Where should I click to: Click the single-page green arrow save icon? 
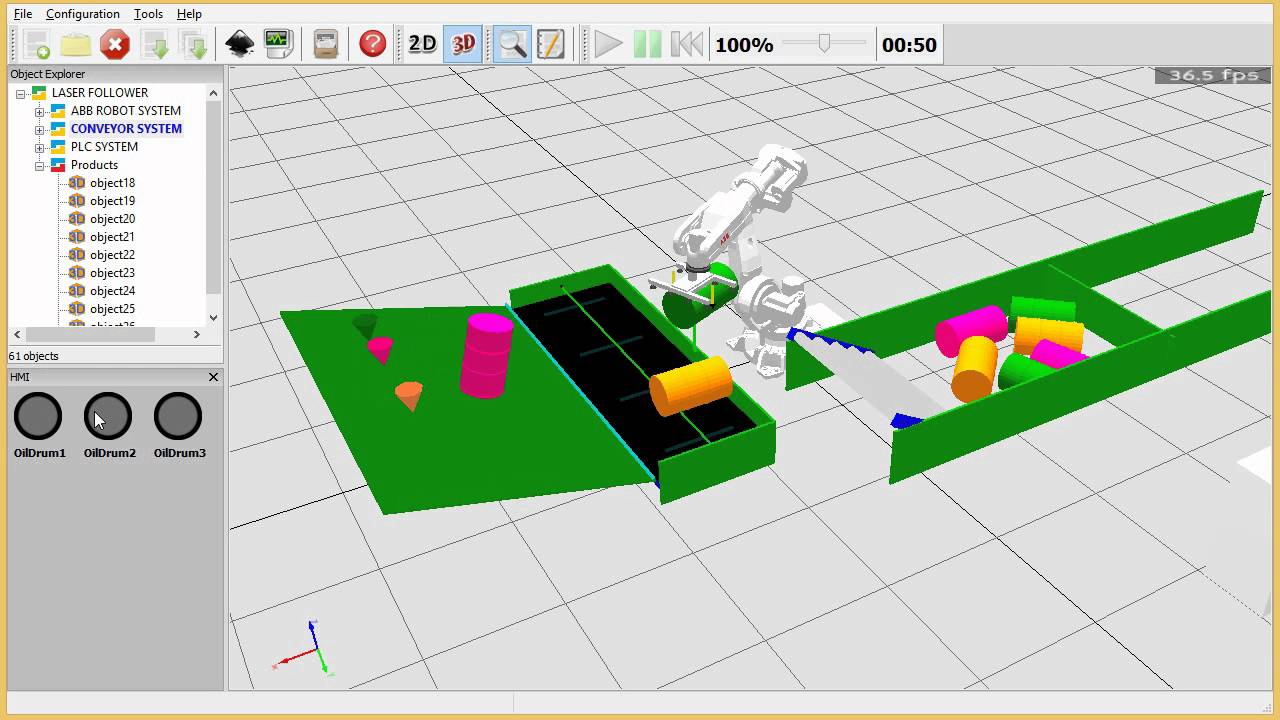coord(154,44)
